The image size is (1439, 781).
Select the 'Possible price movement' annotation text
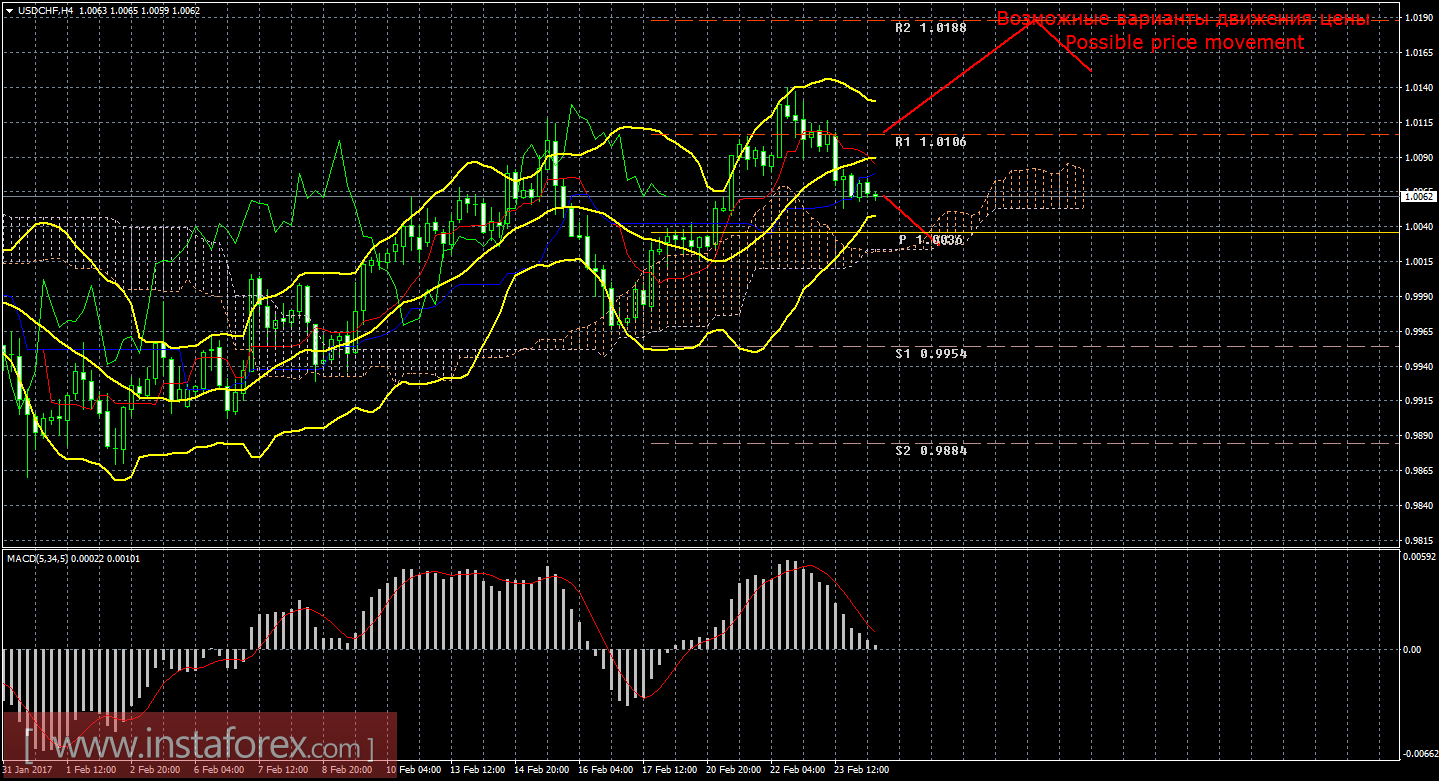tap(1184, 42)
